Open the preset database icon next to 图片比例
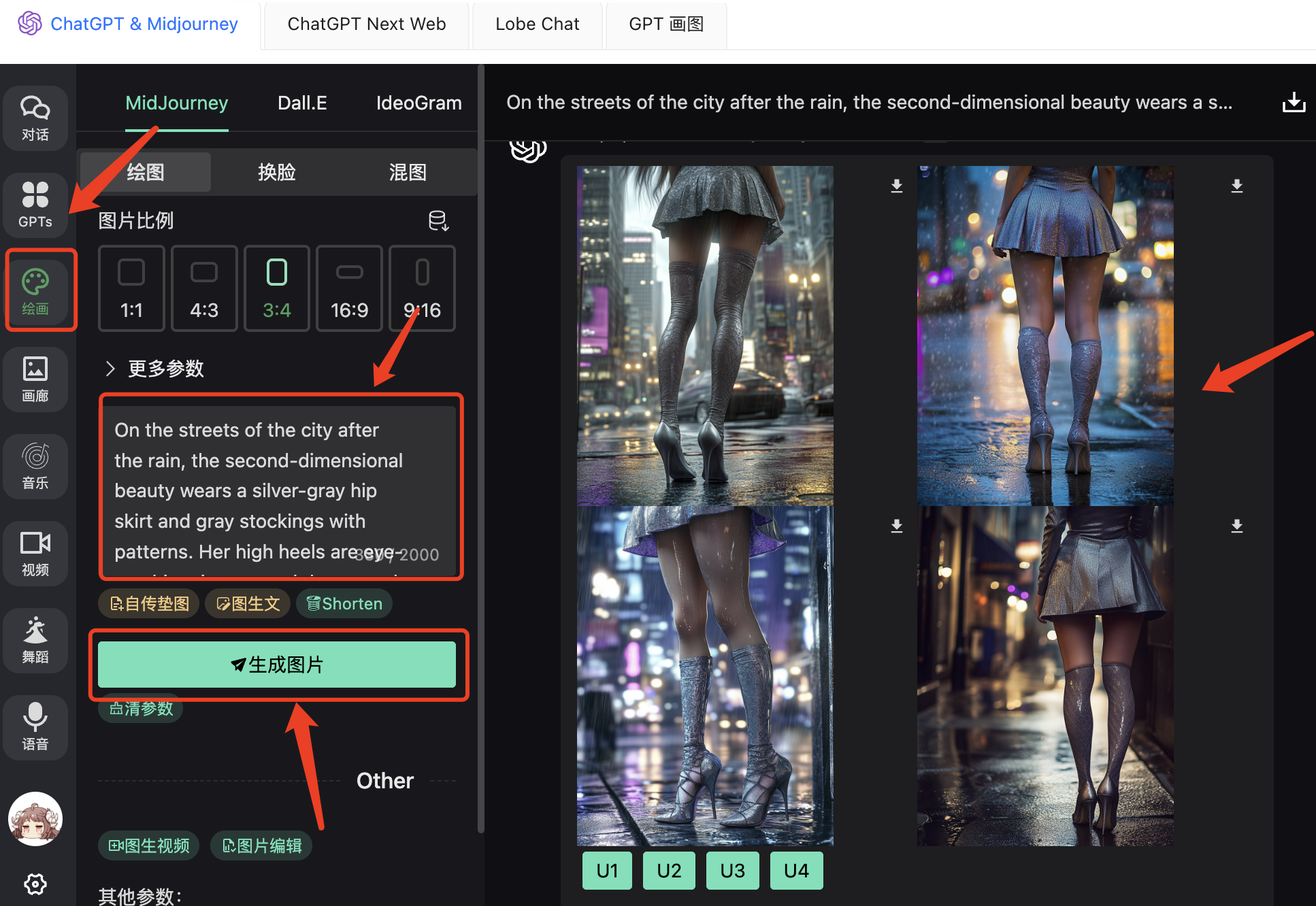This screenshot has height=906, width=1316. [x=438, y=220]
